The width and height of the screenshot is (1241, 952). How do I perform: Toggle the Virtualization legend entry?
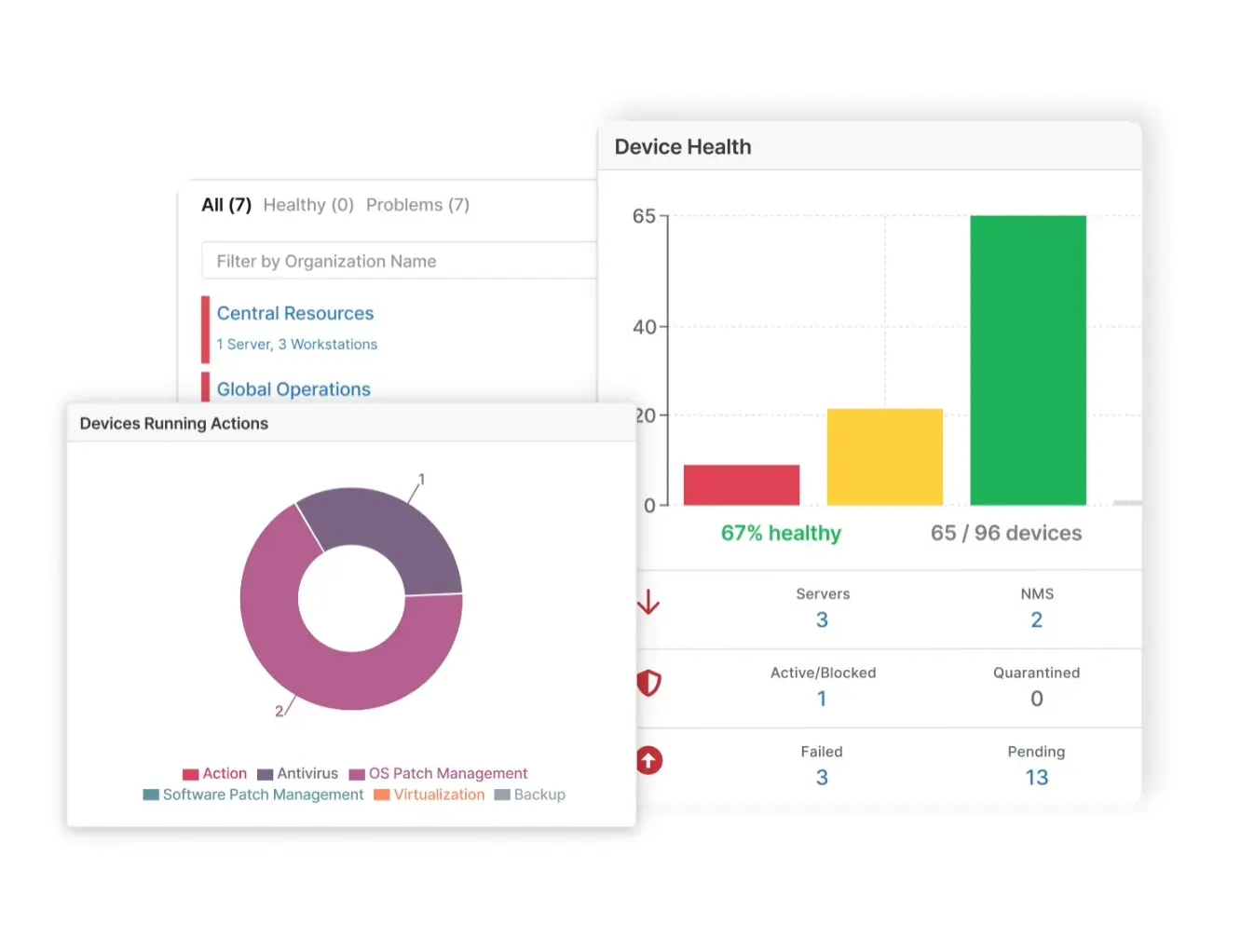click(x=429, y=795)
